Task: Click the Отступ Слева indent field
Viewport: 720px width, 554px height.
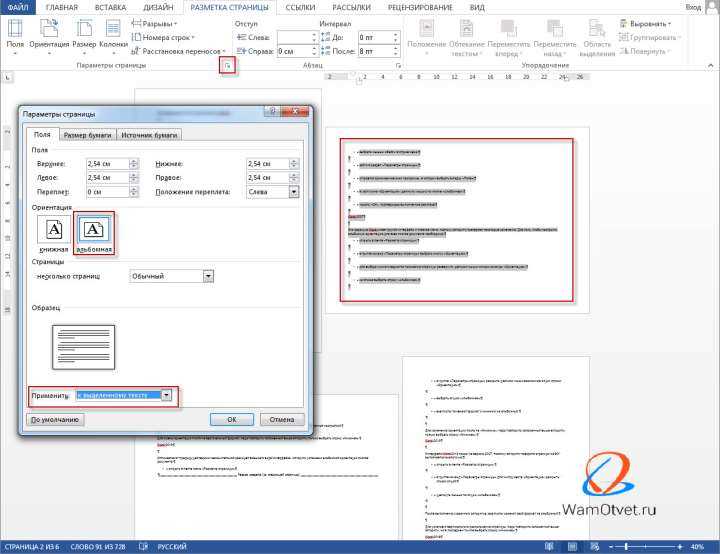Action: tap(294, 37)
